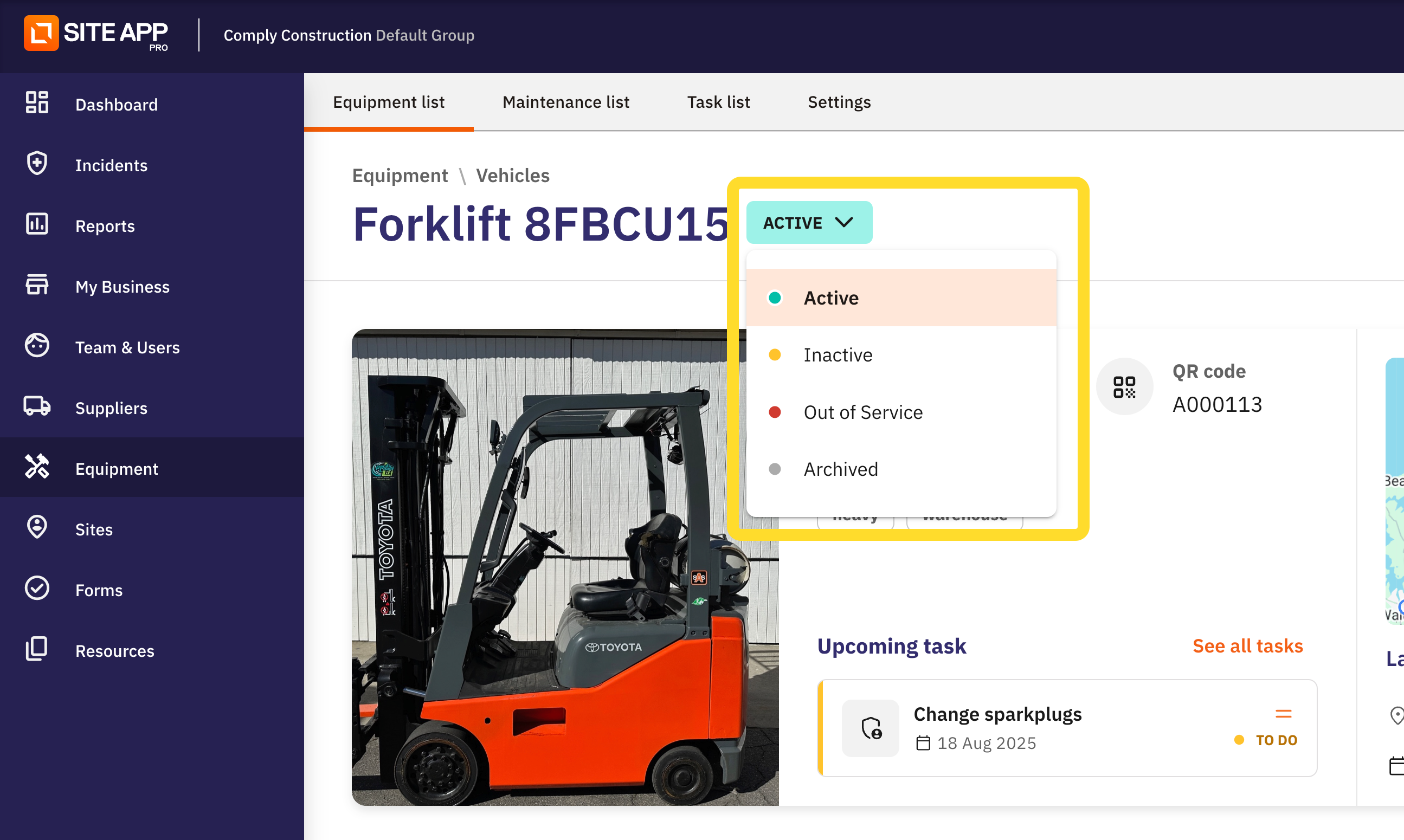The width and height of the screenshot is (1404, 840).
Task: Open Suppliers in the sidebar
Action: [x=152, y=407]
